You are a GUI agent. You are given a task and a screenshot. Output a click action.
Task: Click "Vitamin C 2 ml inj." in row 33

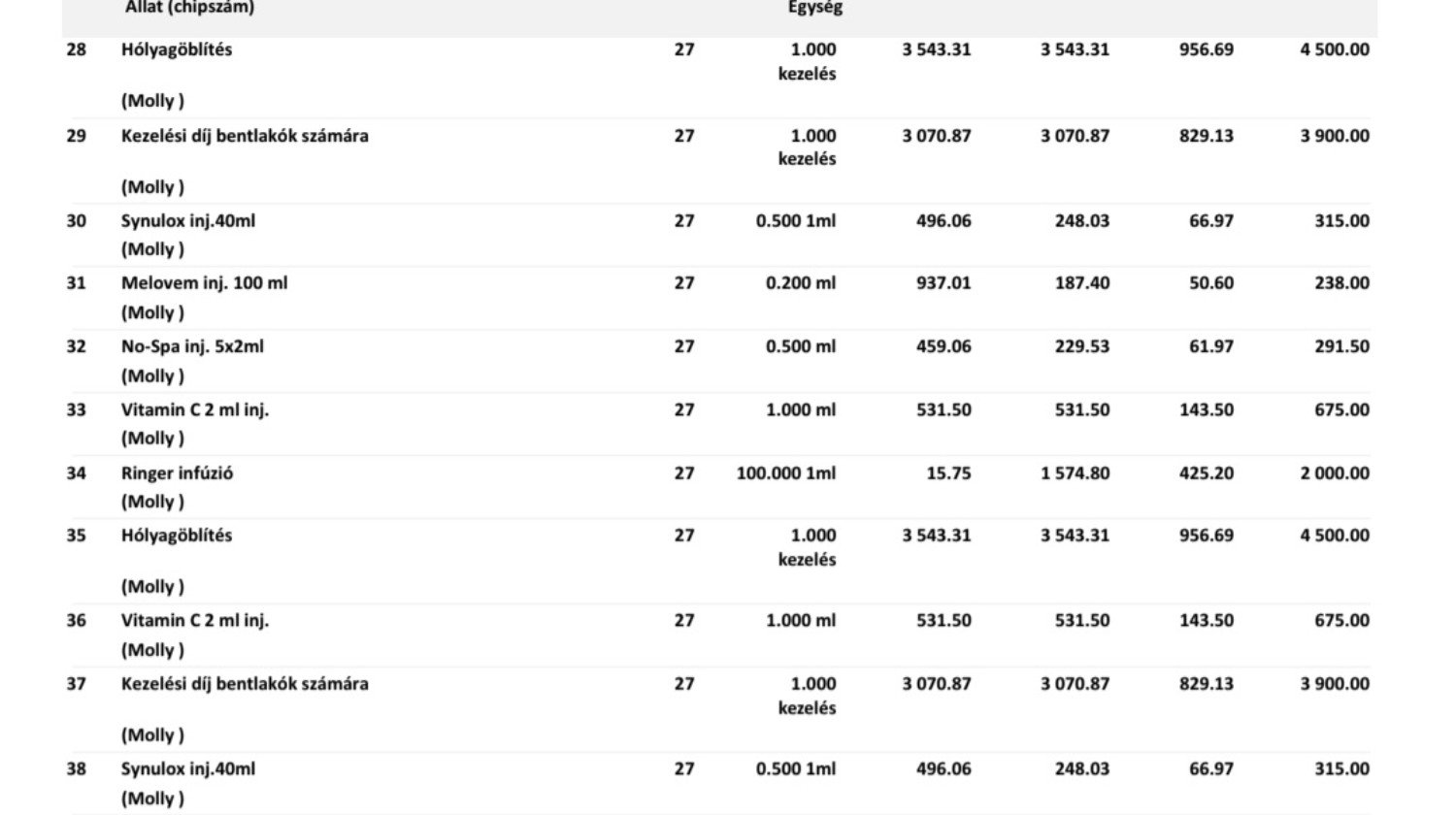pyautogui.click(x=195, y=409)
